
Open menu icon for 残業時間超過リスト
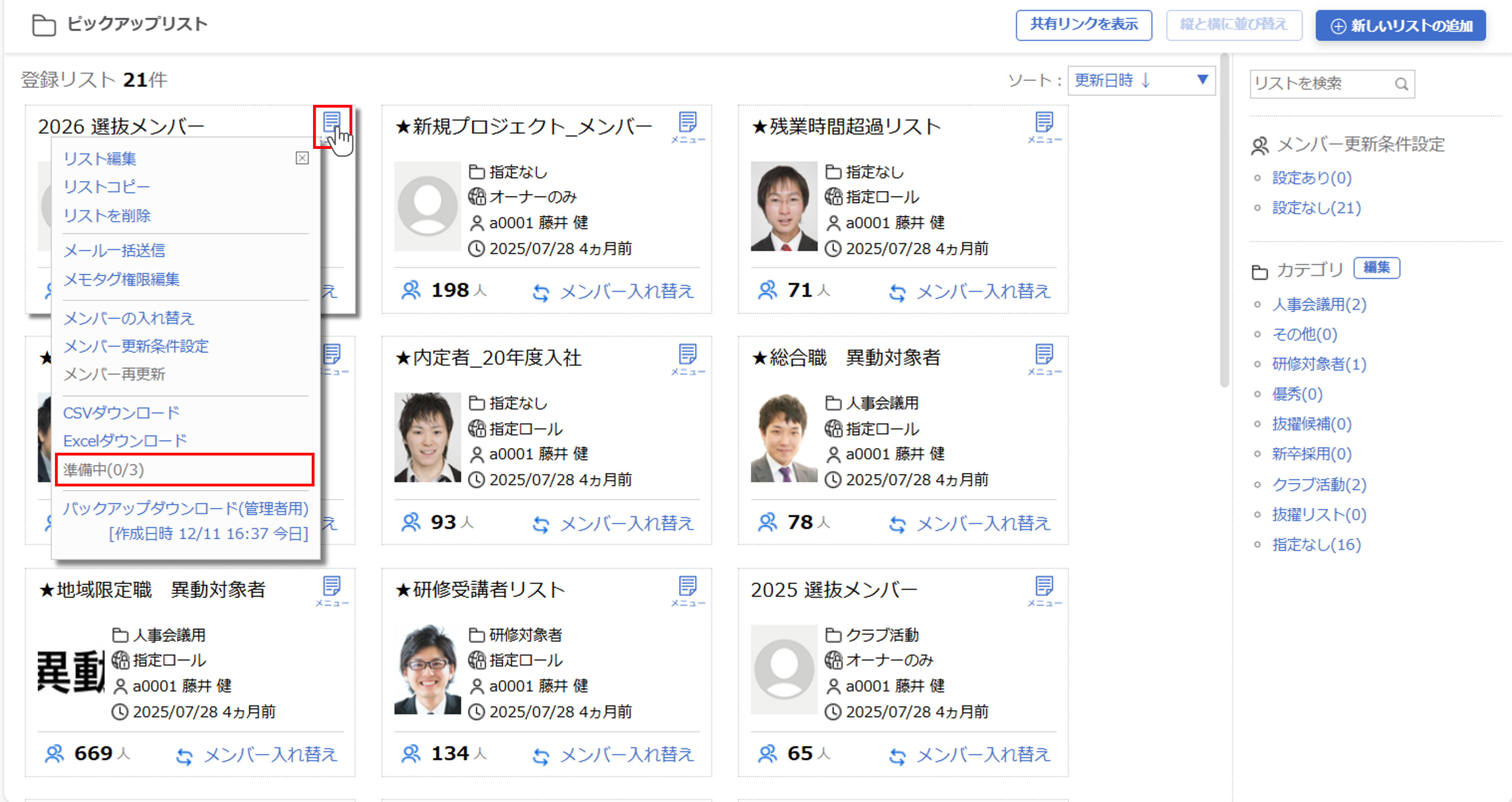(1044, 125)
